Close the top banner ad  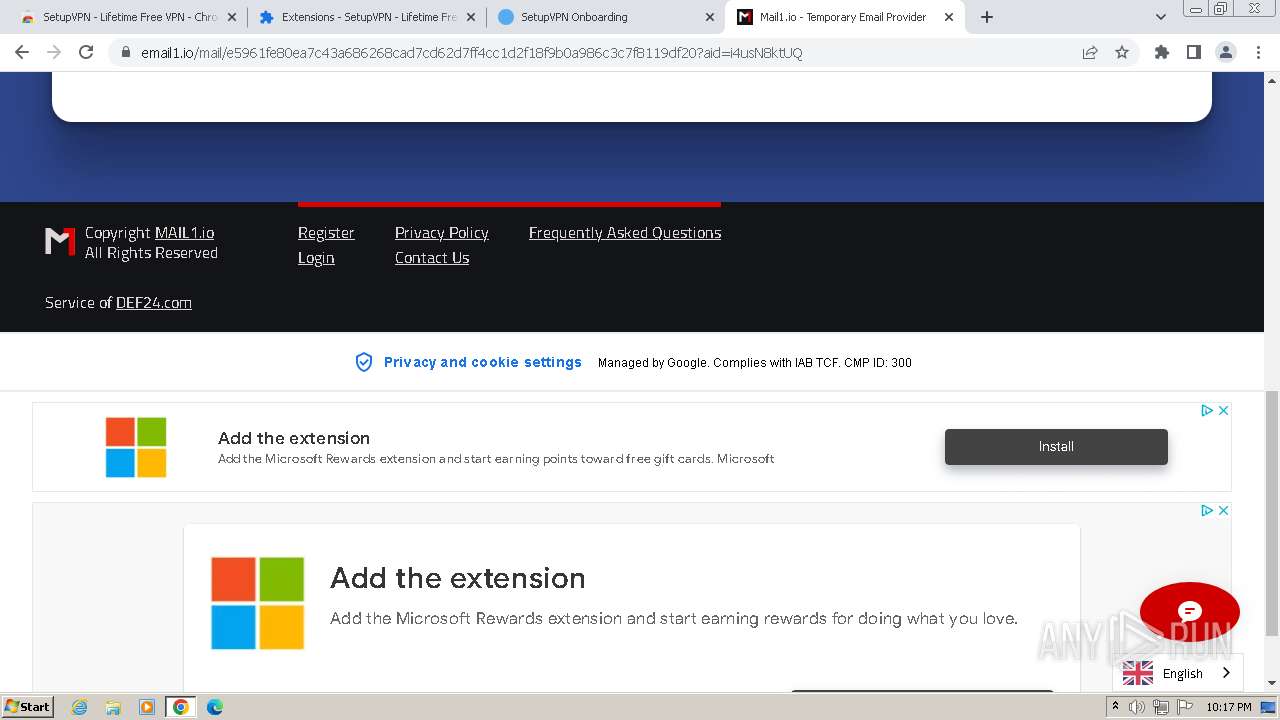tap(1223, 410)
